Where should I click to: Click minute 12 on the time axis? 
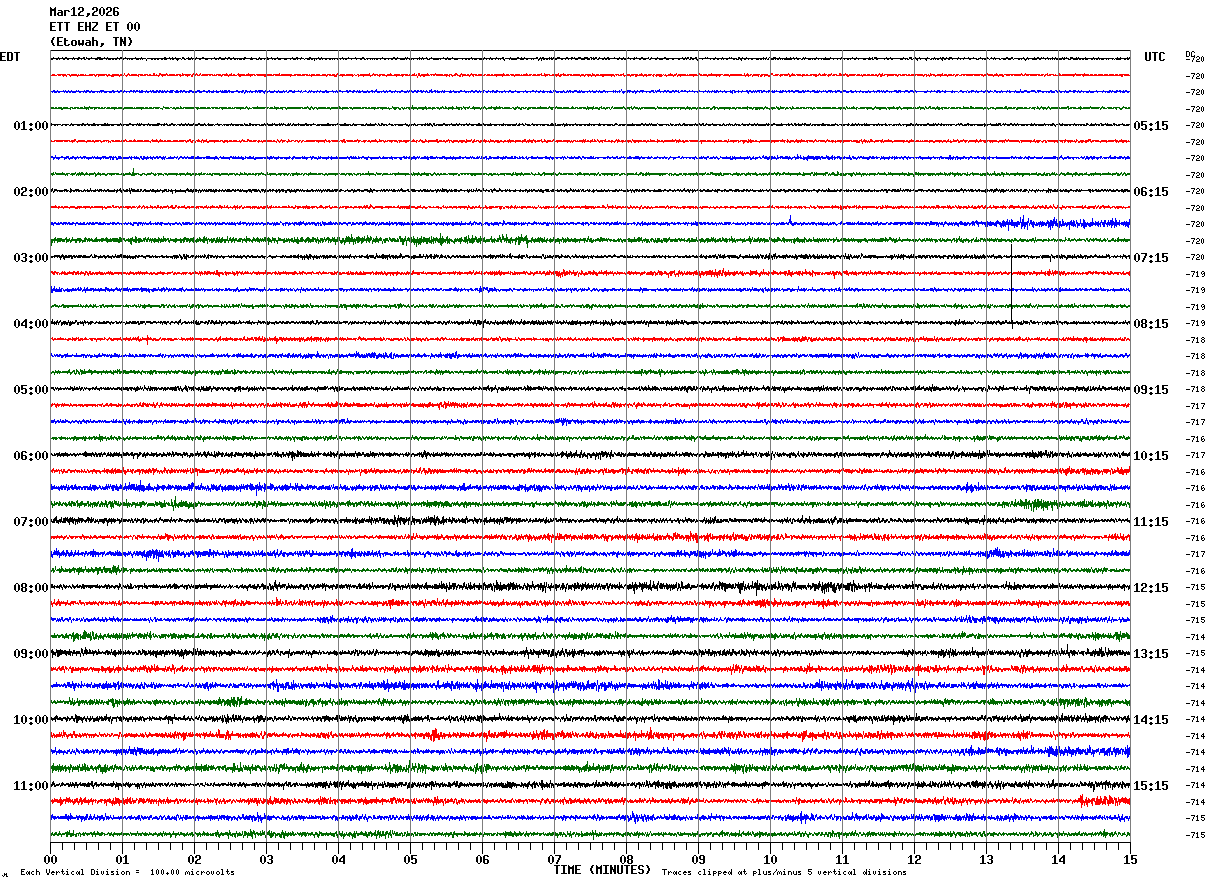(914, 859)
